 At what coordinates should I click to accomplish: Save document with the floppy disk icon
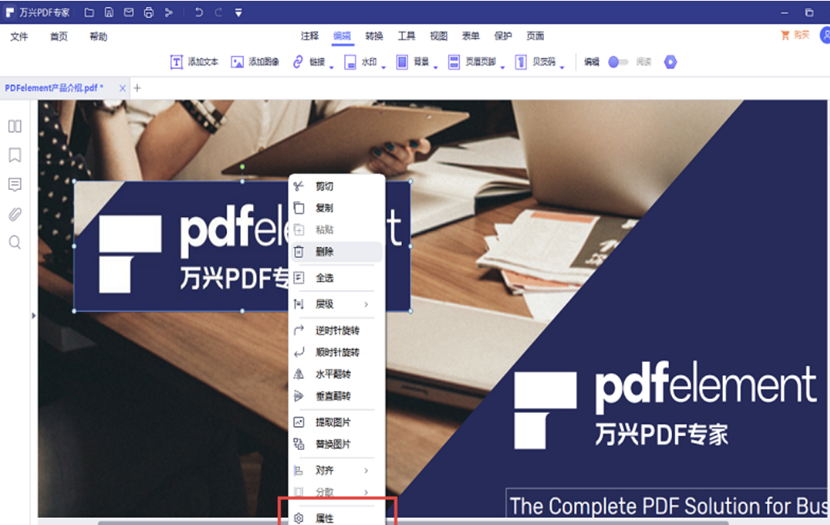(x=109, y=12)
